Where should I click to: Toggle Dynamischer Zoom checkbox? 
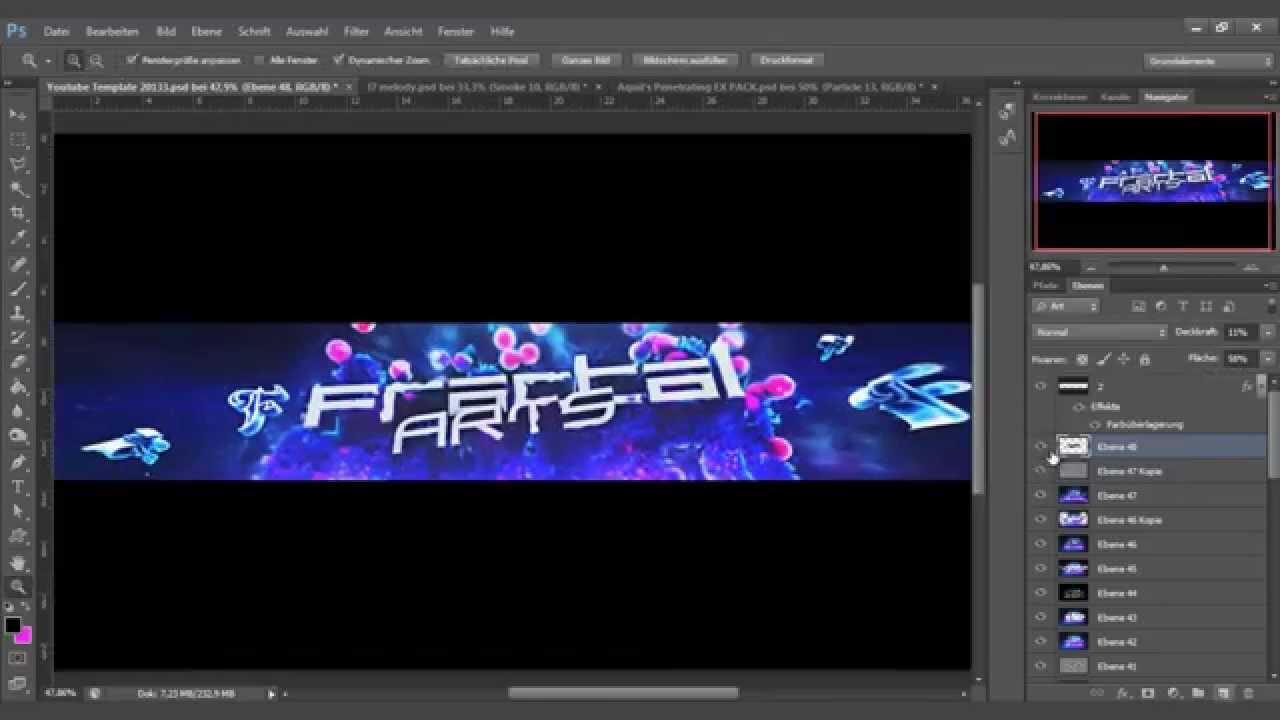(x=339, y=60)
